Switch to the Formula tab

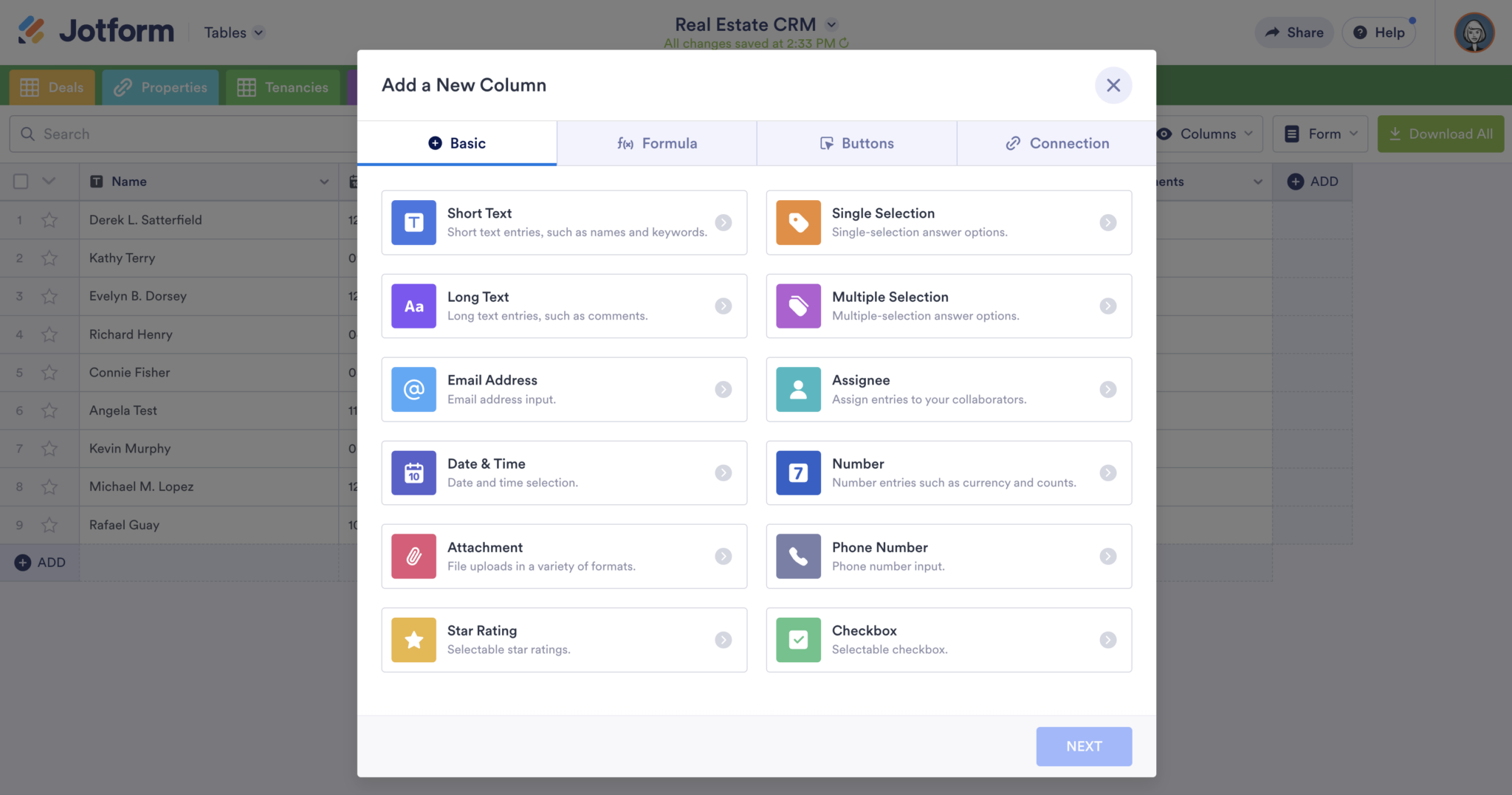(656, 142)
